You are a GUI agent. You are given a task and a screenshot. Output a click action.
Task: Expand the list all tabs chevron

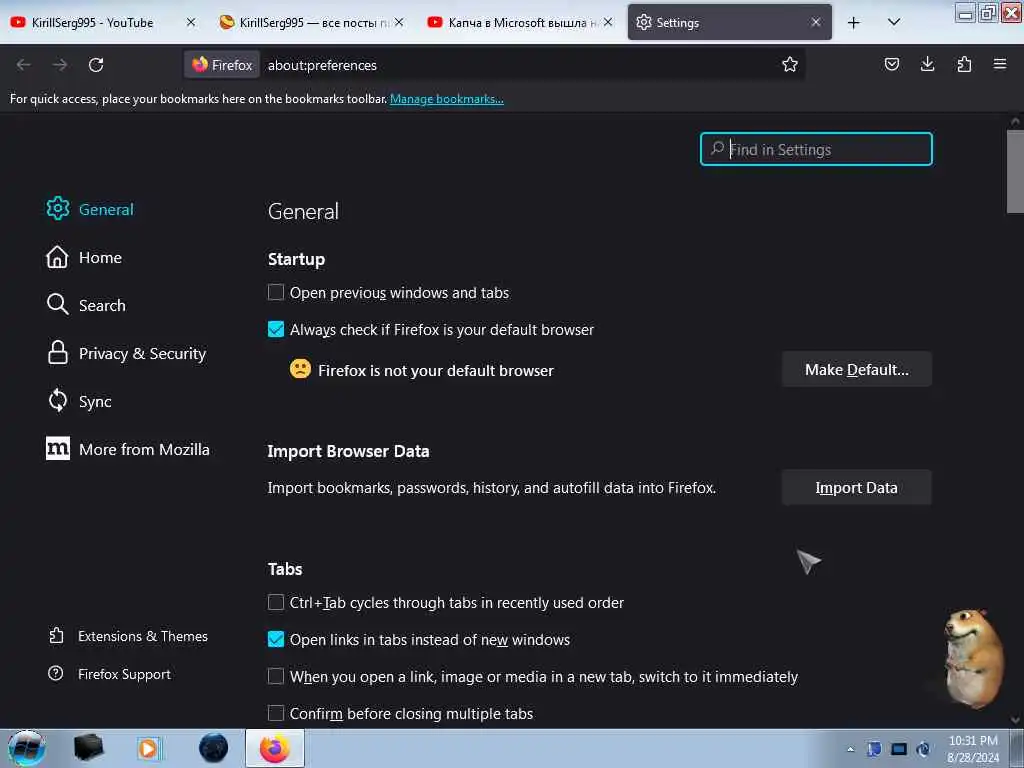click(x=894, y=22)
